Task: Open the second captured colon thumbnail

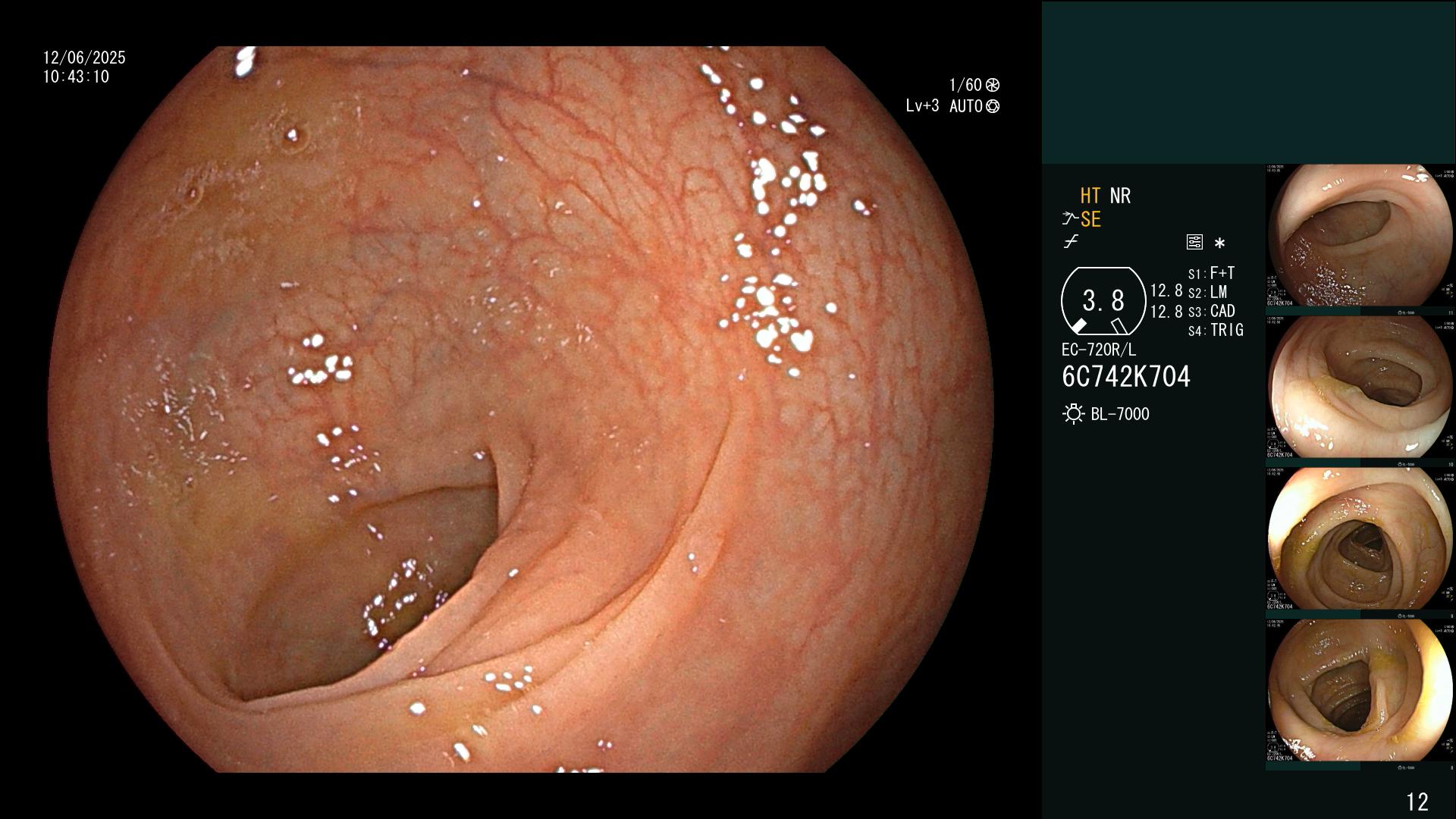Action: coord(1360,388)
